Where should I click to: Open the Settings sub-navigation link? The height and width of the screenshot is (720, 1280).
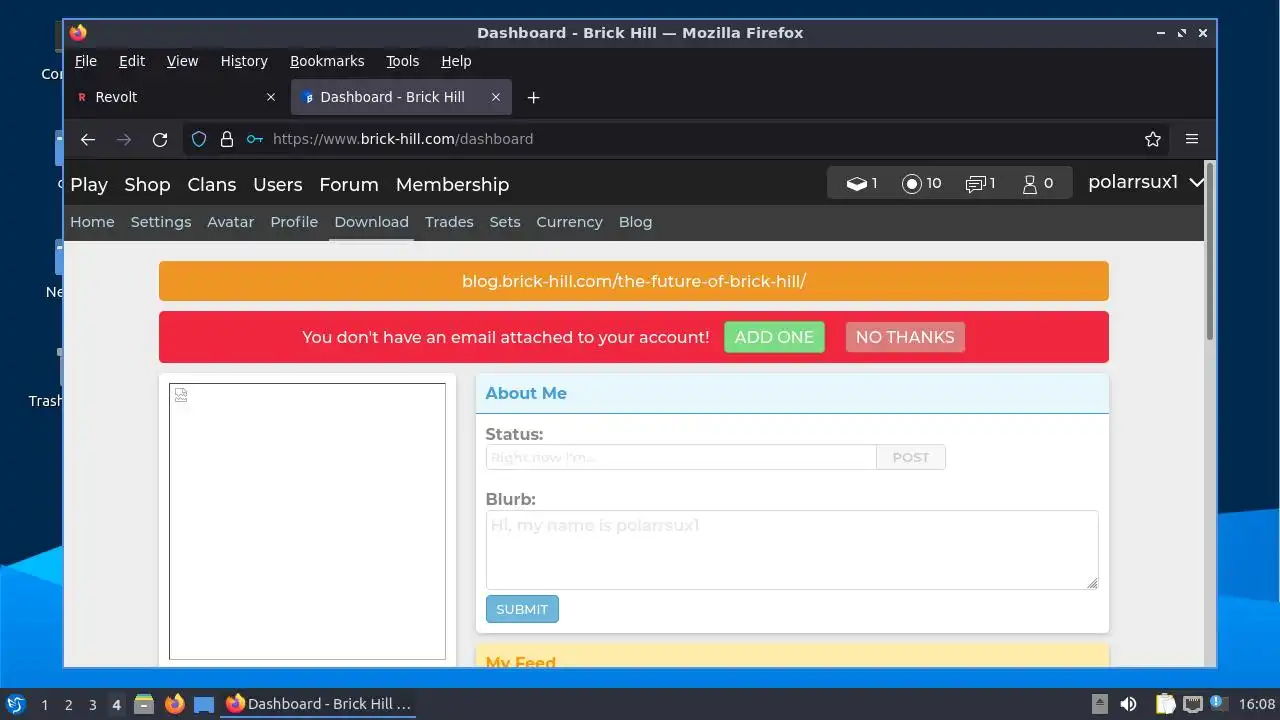[161, 222]
